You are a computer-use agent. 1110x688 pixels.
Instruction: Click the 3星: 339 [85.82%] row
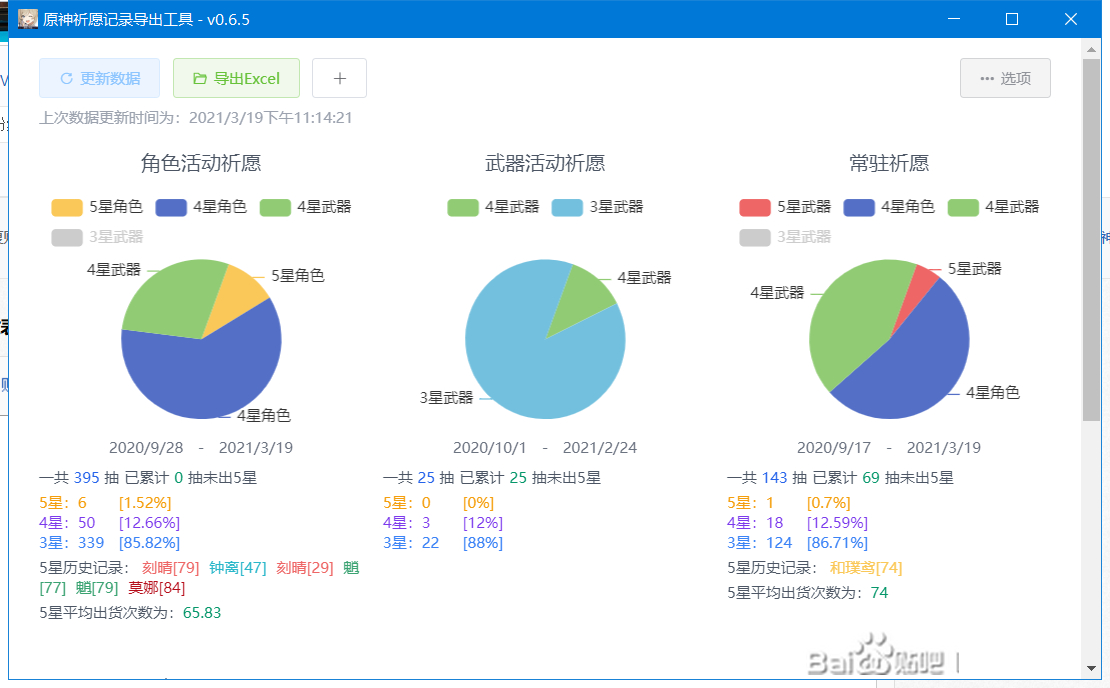[110, 542]
